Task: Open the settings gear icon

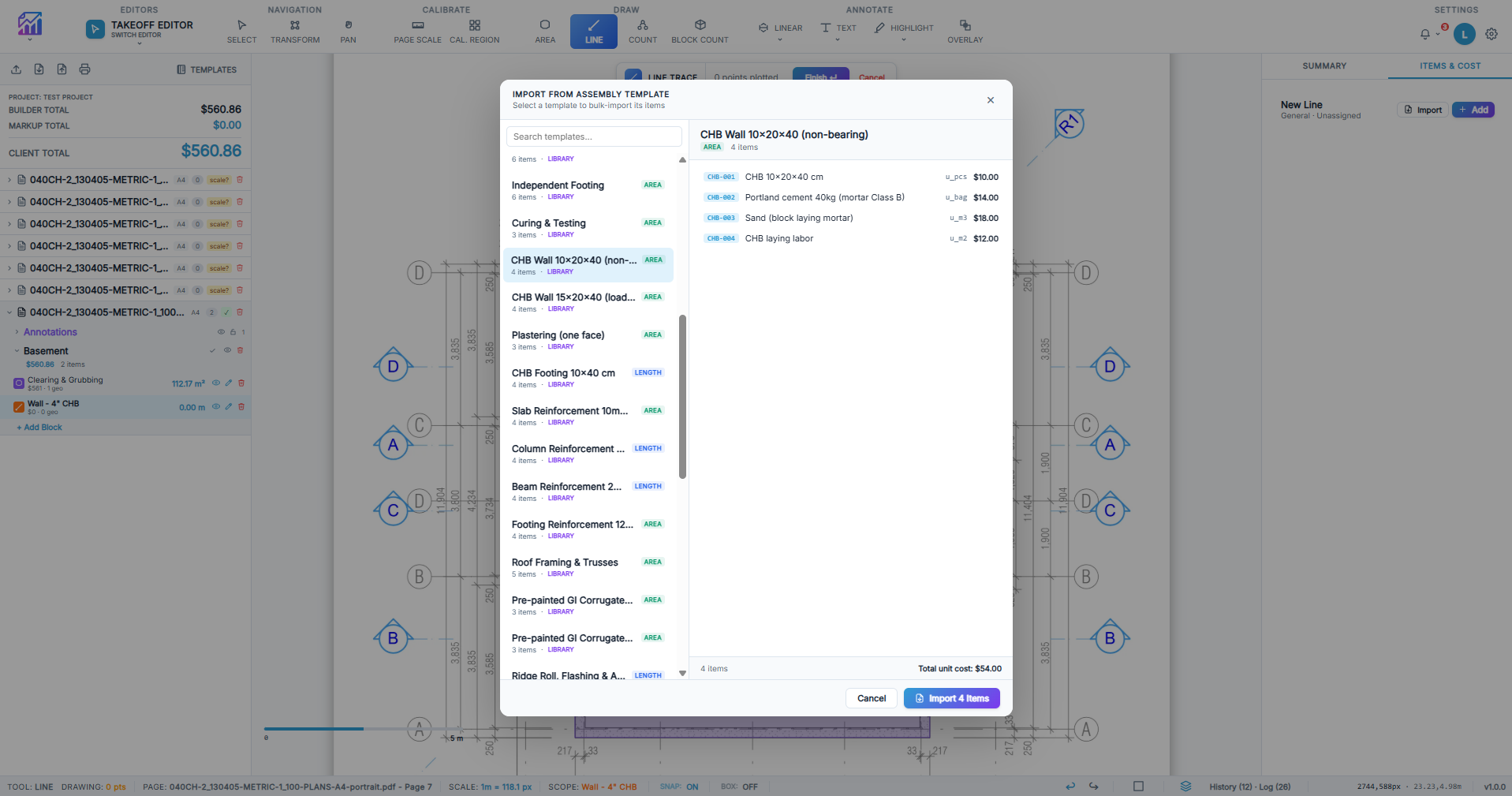Action: pos(1491,34)
